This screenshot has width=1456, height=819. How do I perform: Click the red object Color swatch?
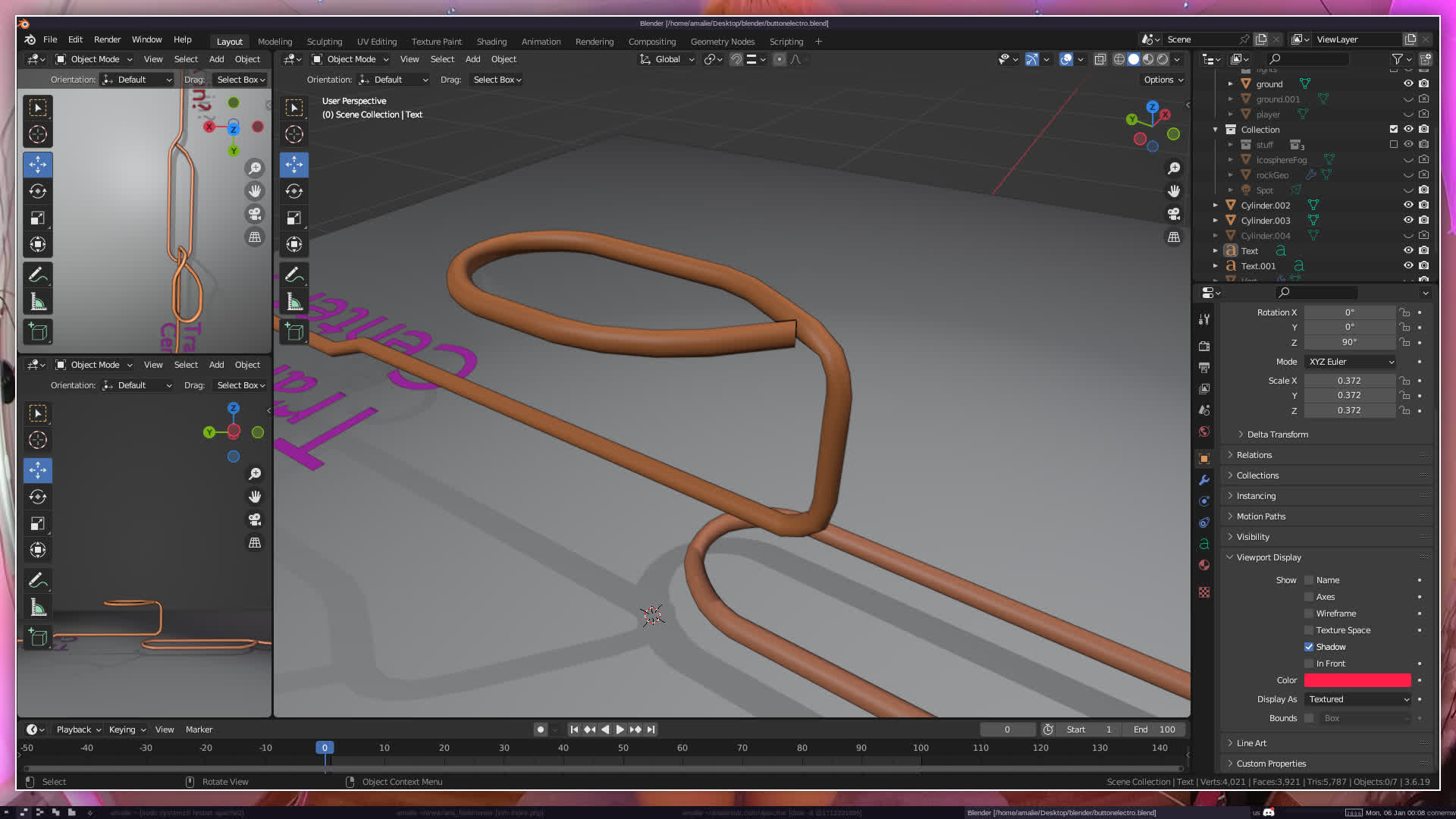tap(1357, 680)
